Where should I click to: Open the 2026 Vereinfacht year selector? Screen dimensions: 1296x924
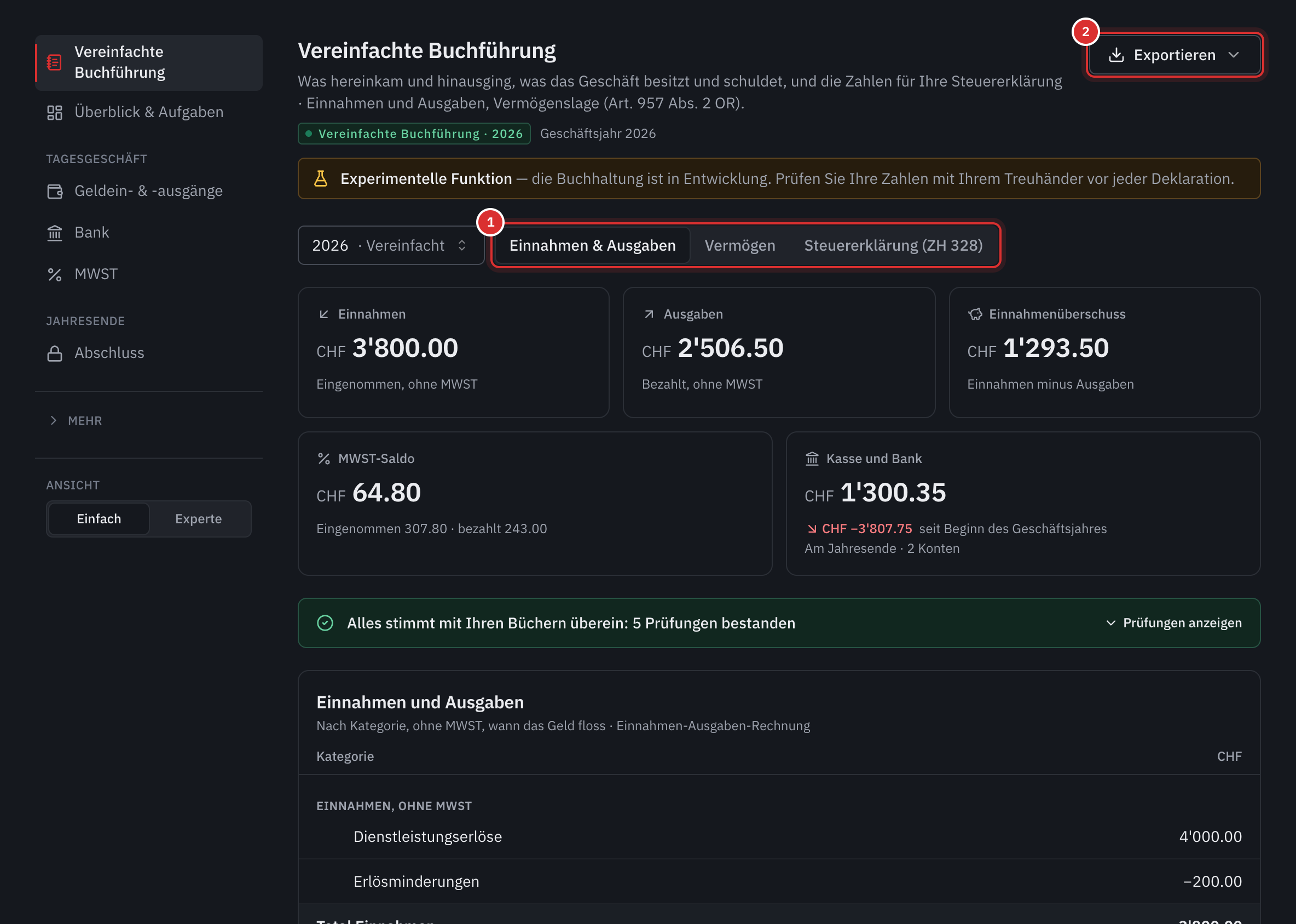tap(391, 245)
